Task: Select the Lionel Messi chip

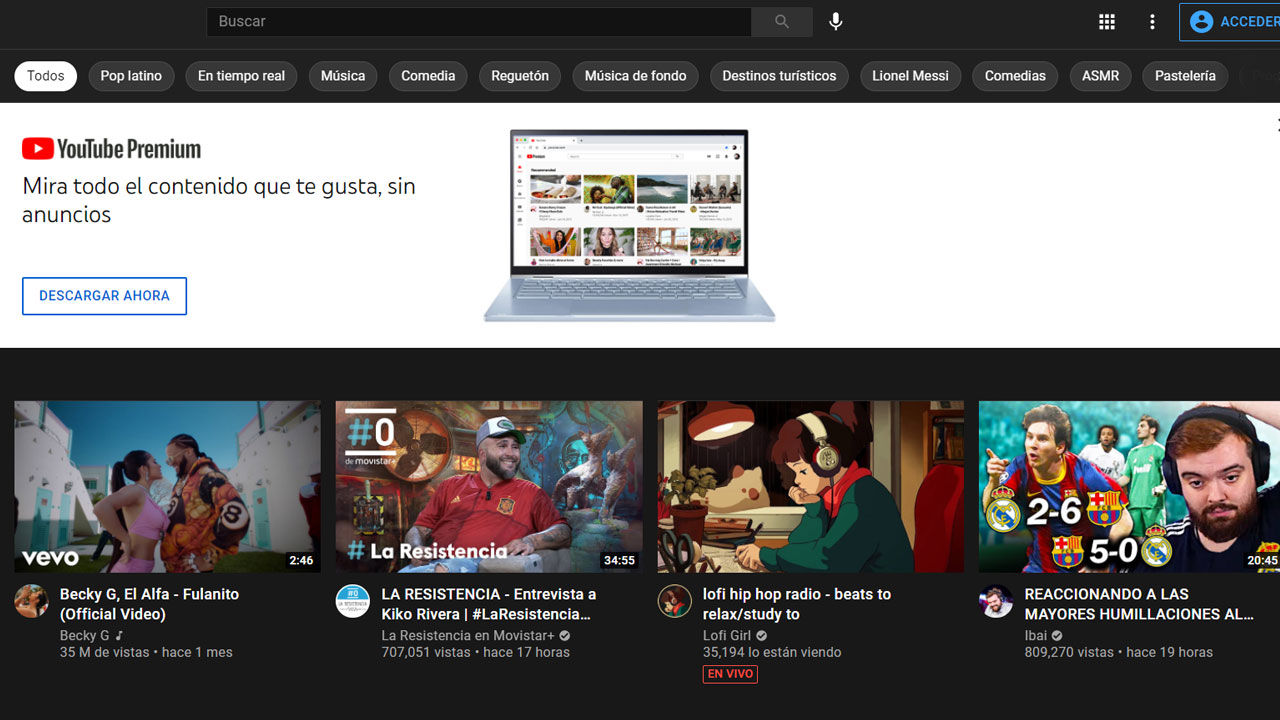Action: (910, 76)
